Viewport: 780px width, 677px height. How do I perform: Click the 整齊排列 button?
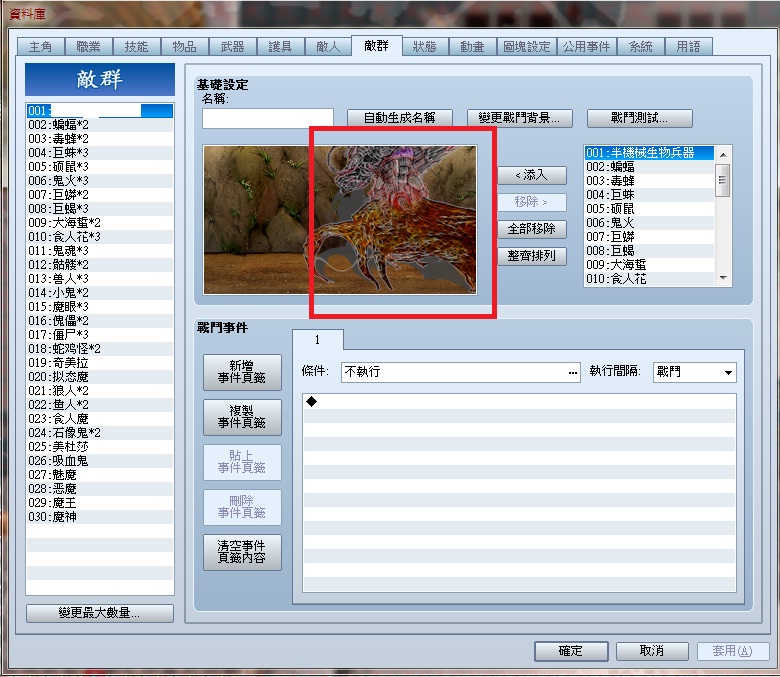point(532,256)
